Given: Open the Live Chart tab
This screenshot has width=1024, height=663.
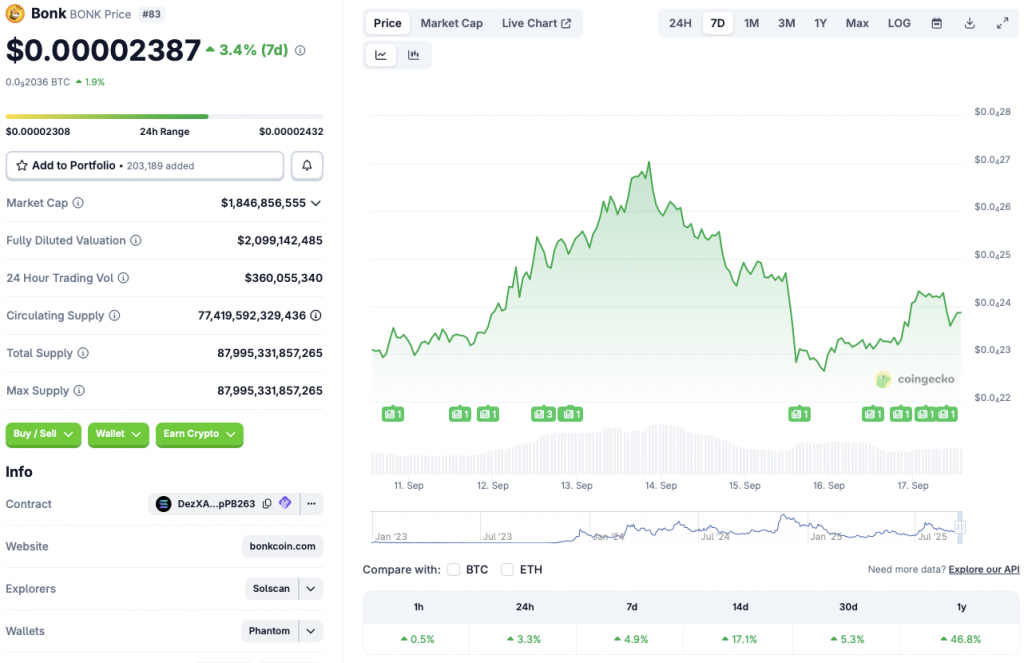Looking at the screenshot, I should click(536, 24).
